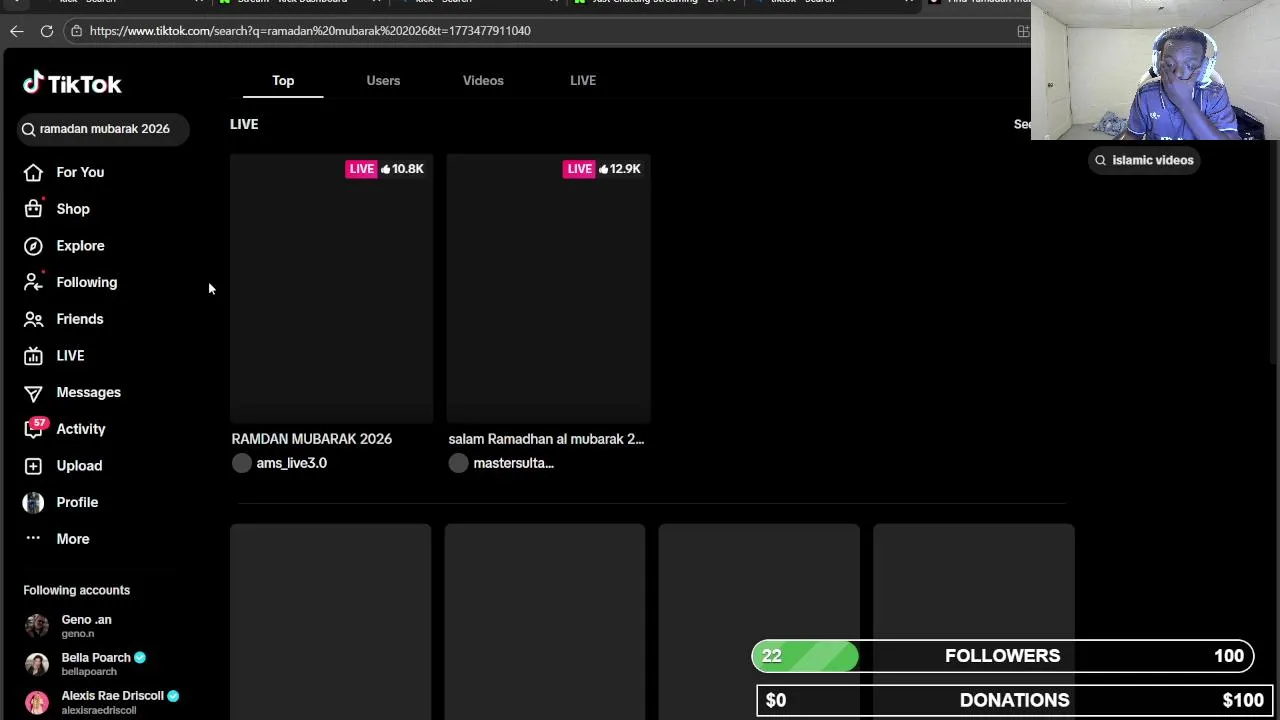Click the Upload label
This screenshot has height=720, width=1280.
click(x=79, y=466)
